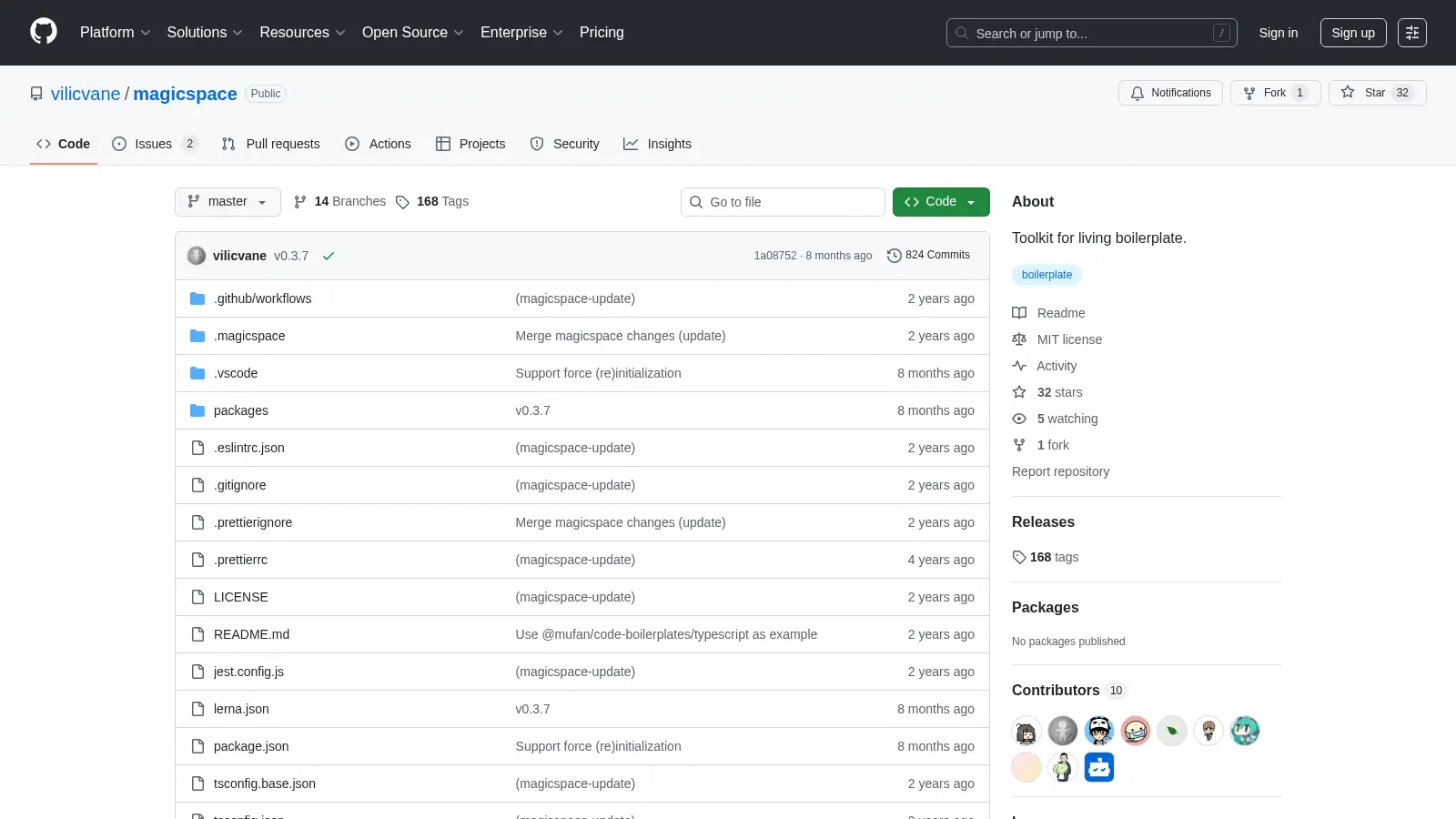Expand the Platform menu

pos(115,33)
